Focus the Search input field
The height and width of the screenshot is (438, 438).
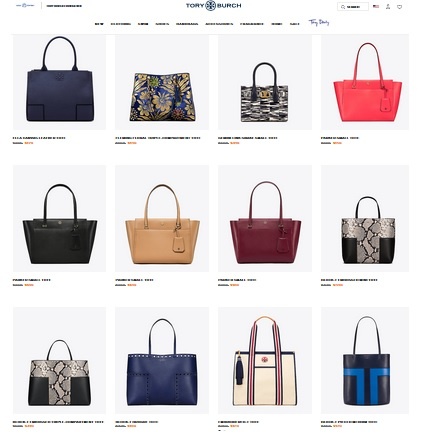click(x=353, y=7)
